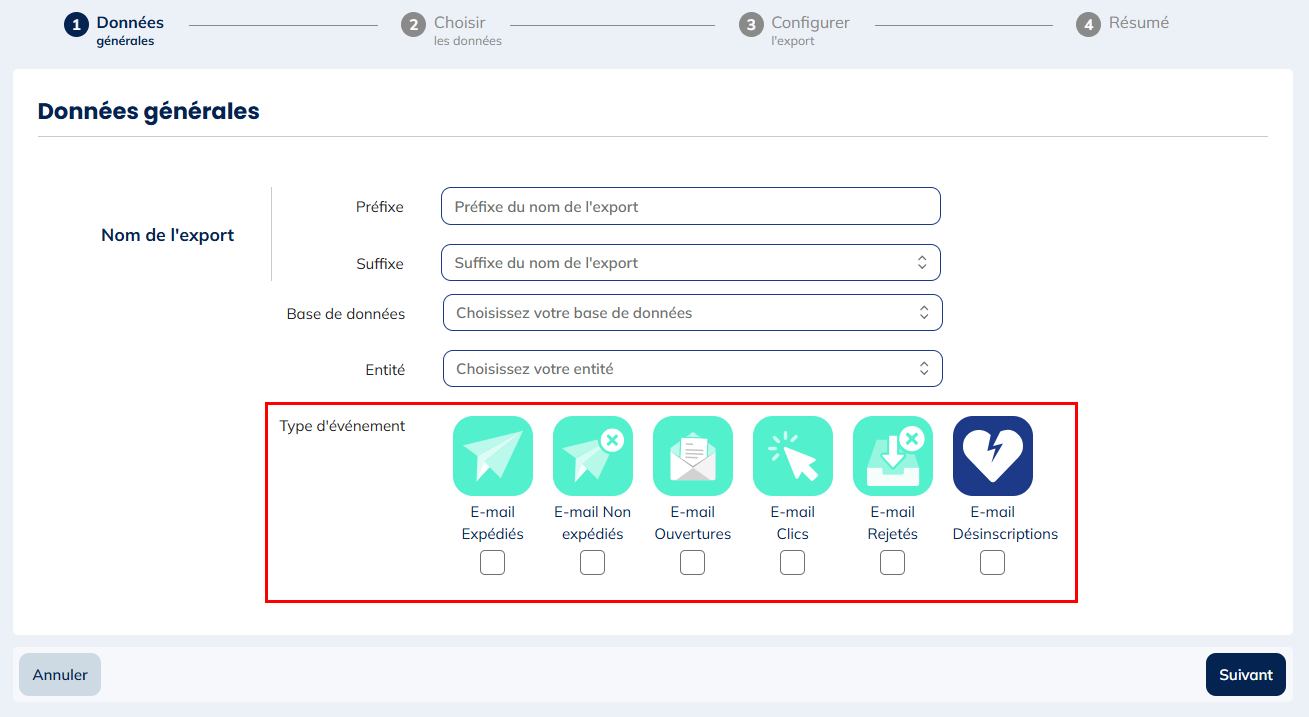
Task: Toggle the E-mail Clics checkbox
Action: tap(792, 563)
